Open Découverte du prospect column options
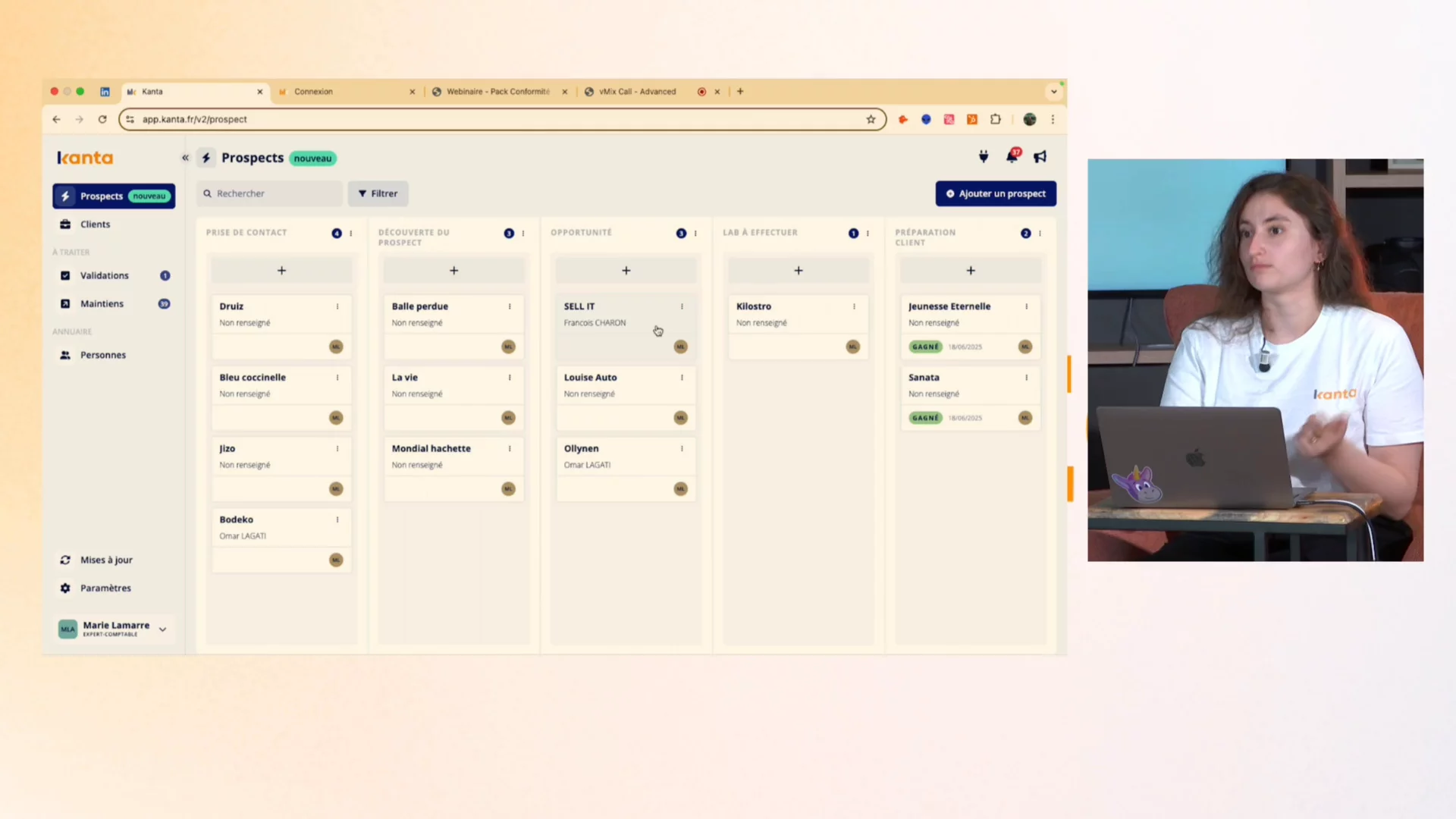Image resolution: width=1456 pixels, height=819 pixels. 522,234
